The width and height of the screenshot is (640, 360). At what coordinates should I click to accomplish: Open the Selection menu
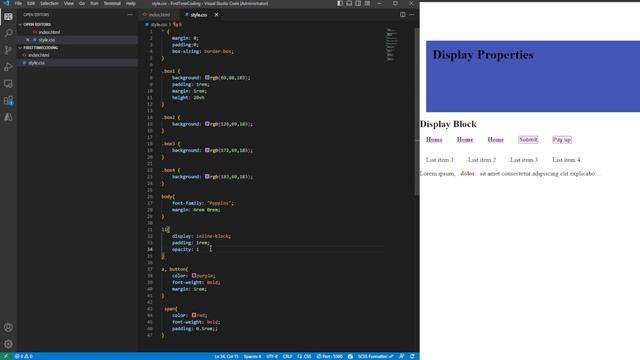coord(49,3)
